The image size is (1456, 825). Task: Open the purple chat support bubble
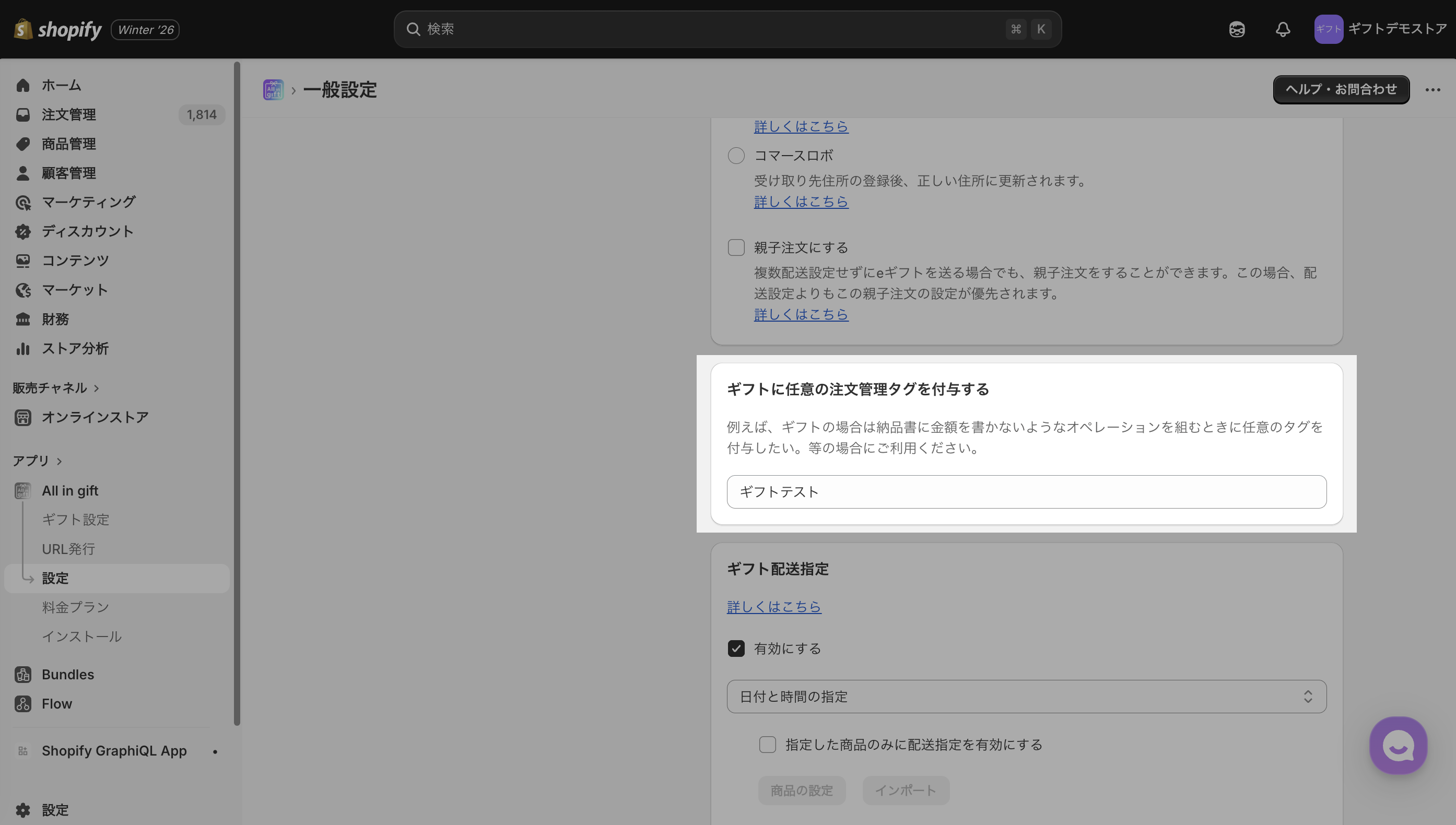point(1398,745)
